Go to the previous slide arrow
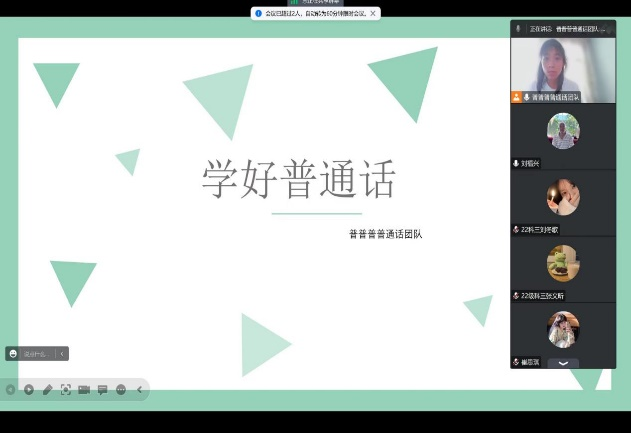This screenshot has height=433, width=631. 10,389
